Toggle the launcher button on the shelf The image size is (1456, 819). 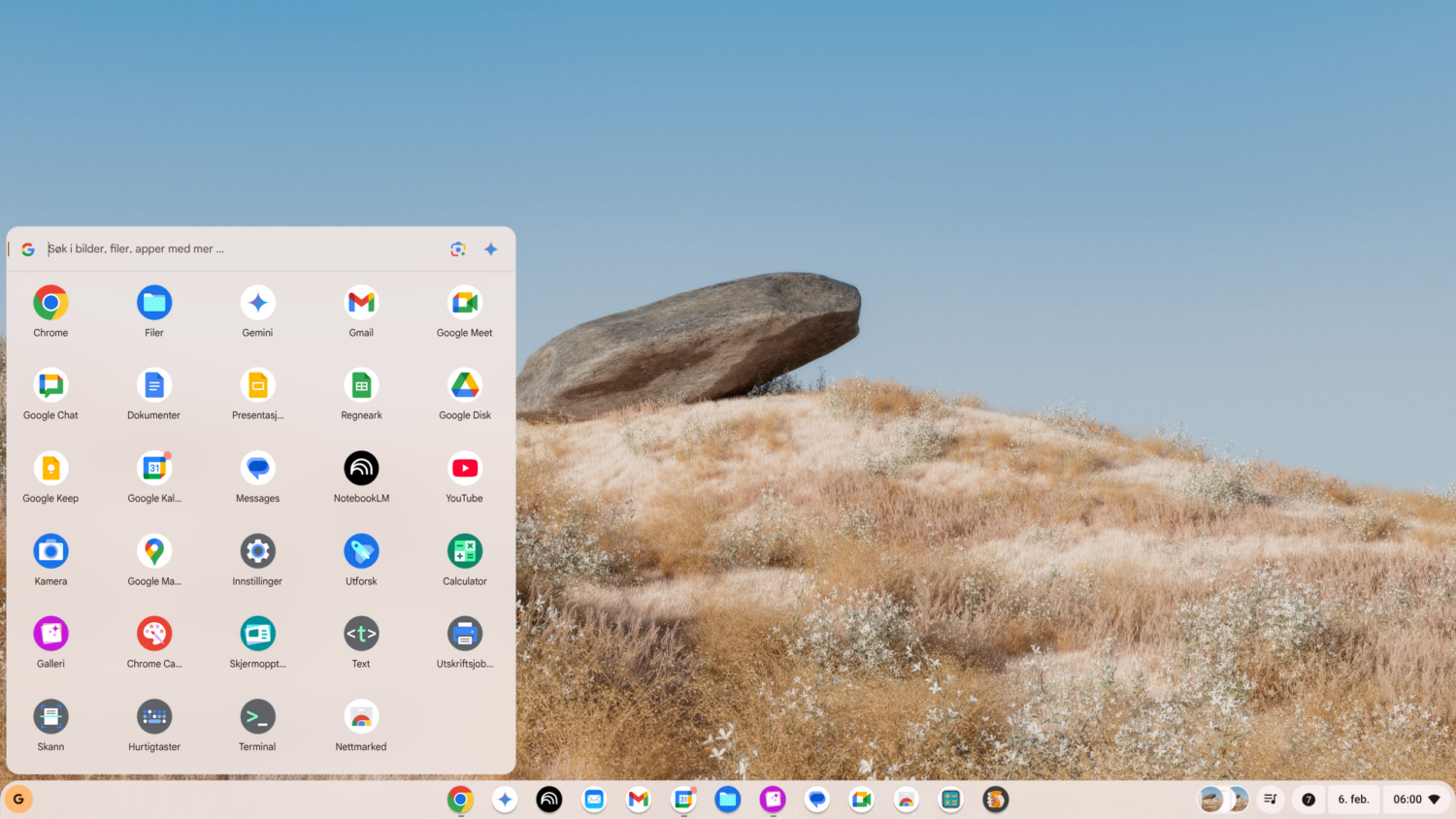click(x=18, y=800)
